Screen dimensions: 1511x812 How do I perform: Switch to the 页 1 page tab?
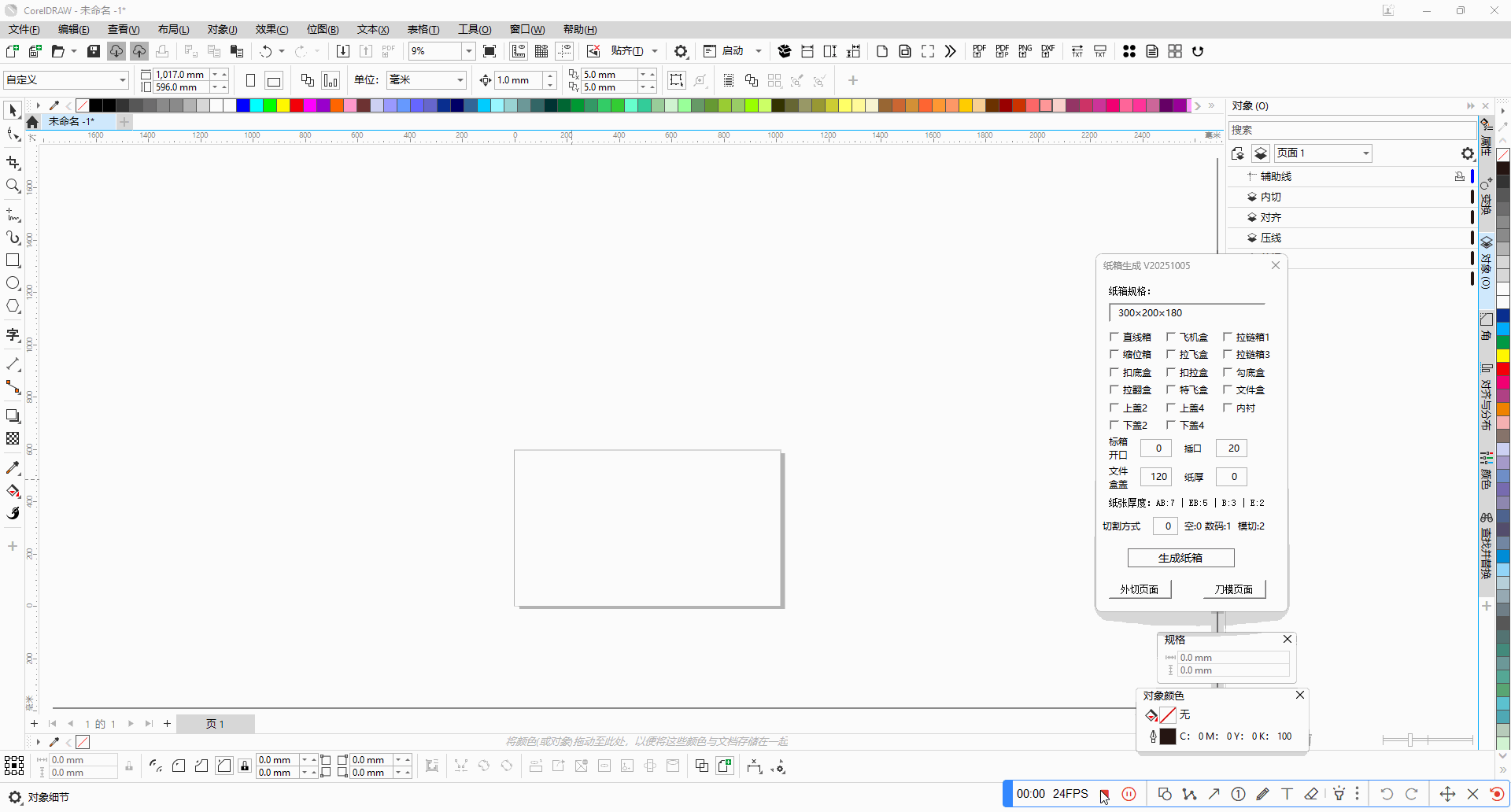tap(215, 724)
